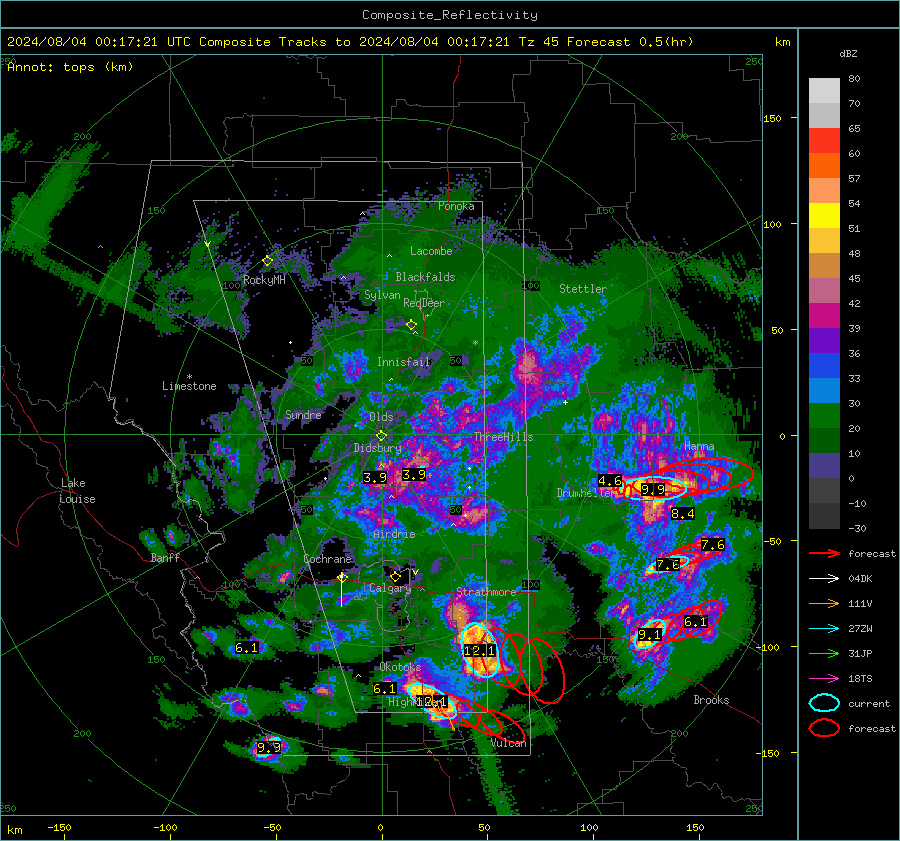
Task: Click the 6.1 label next to Okotoks
Action: [x=384, y=688]
